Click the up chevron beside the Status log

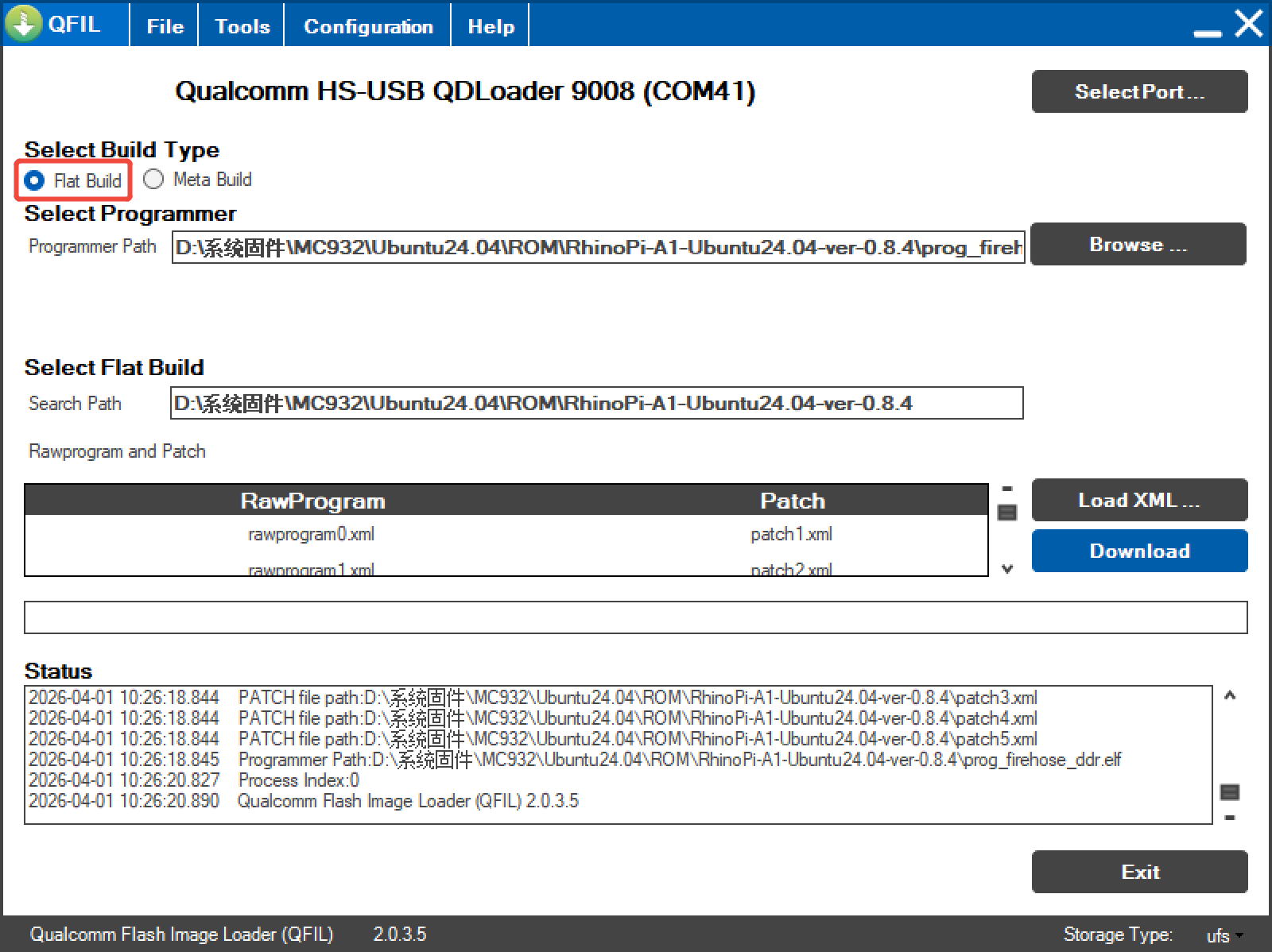coord(1230,695)
